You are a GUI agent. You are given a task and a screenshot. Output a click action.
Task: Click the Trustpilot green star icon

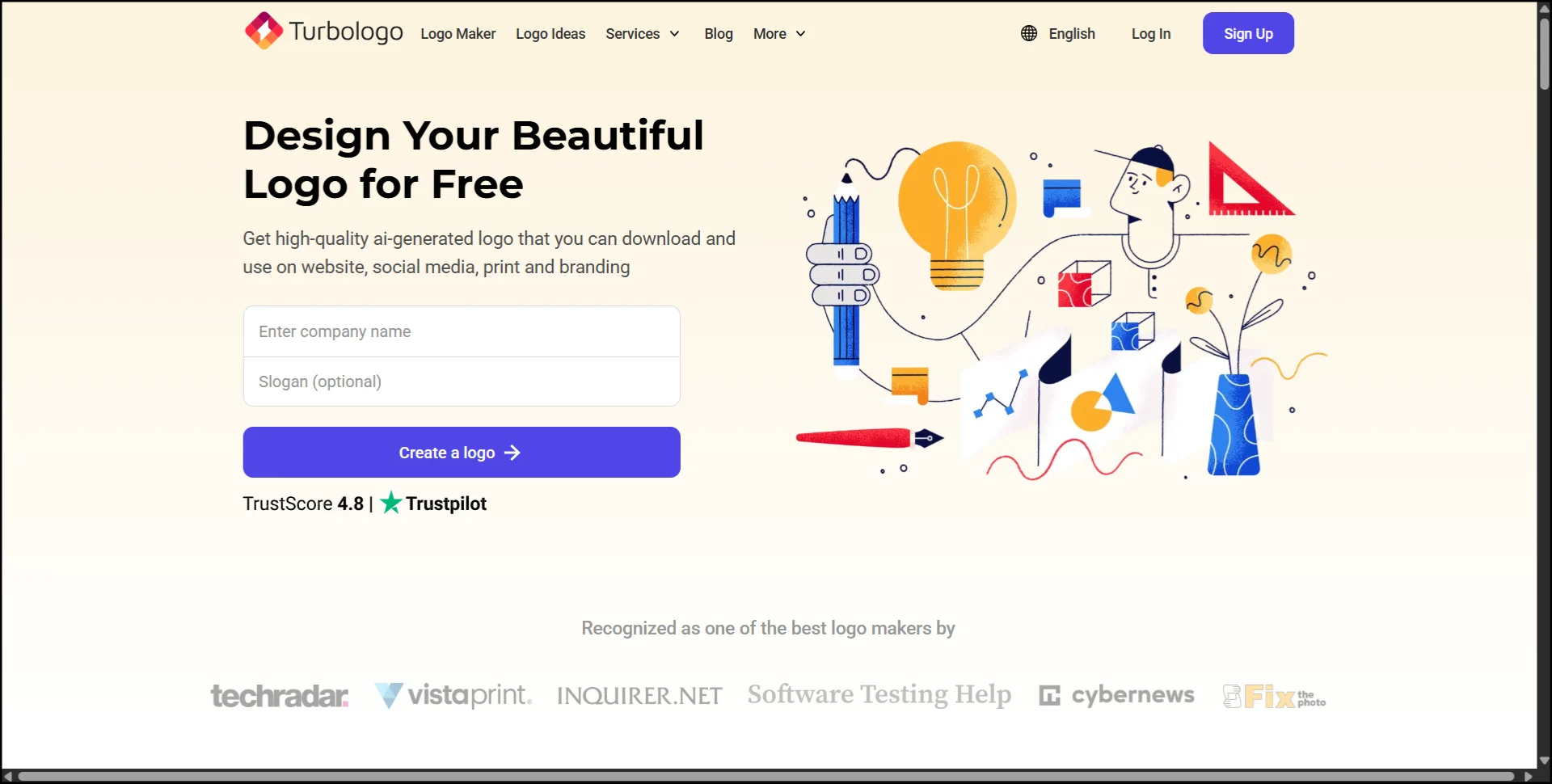coord(390,503)
